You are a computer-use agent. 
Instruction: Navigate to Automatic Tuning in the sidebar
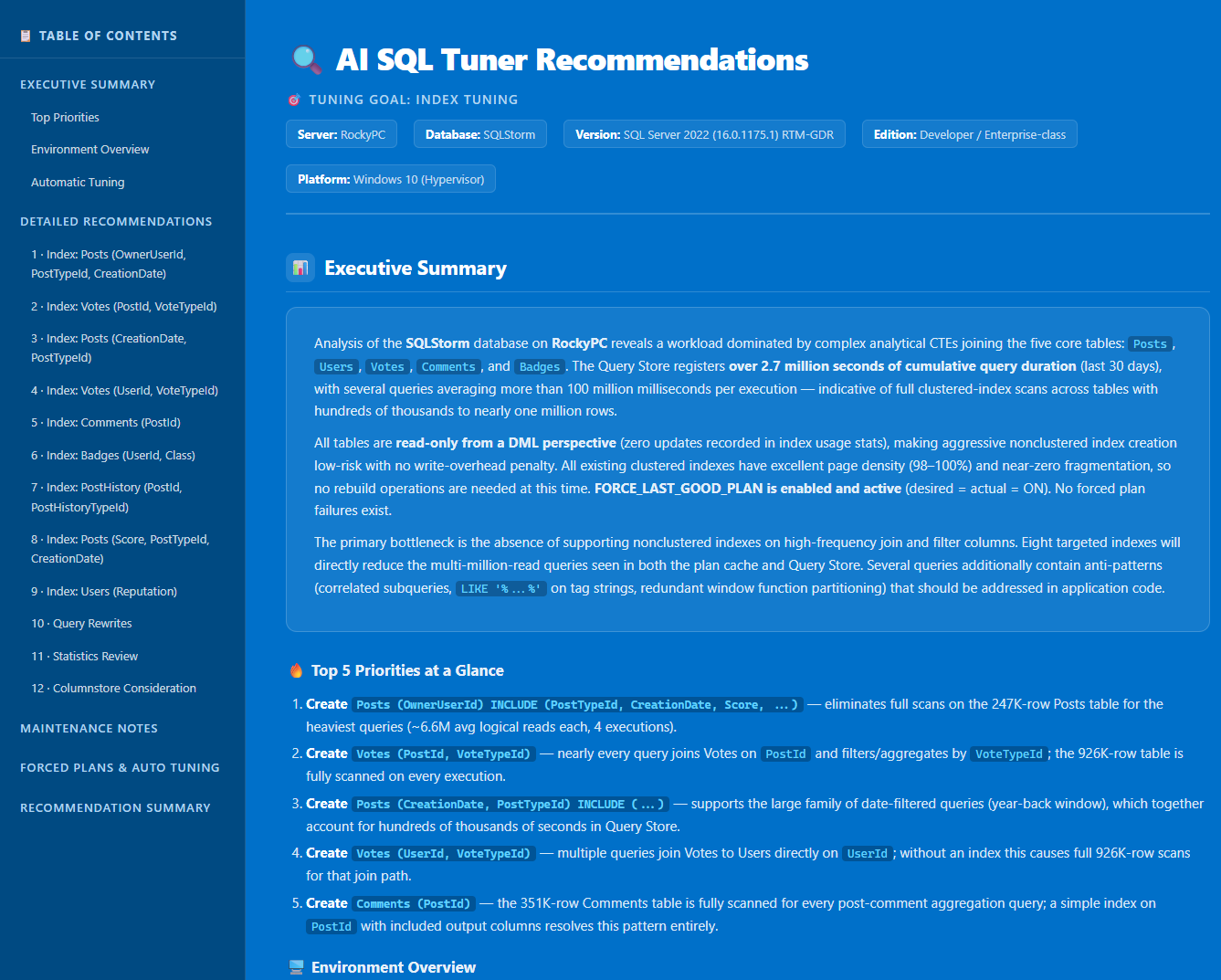pyautogui.click(x=78, y=182)
